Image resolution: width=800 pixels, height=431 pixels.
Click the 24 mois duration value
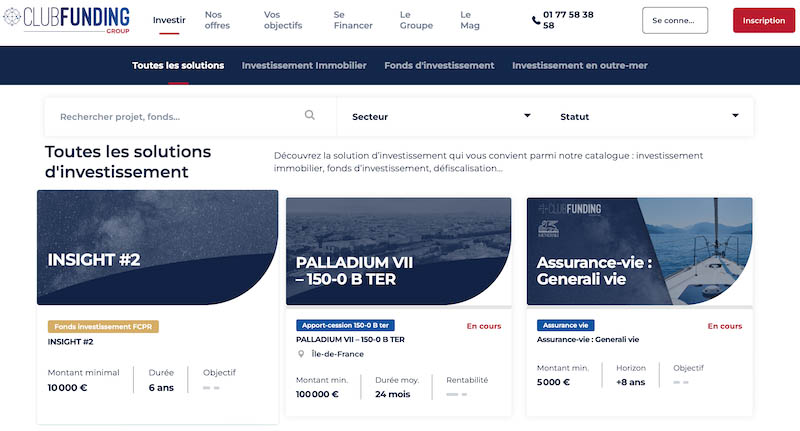tap(392, 394)
